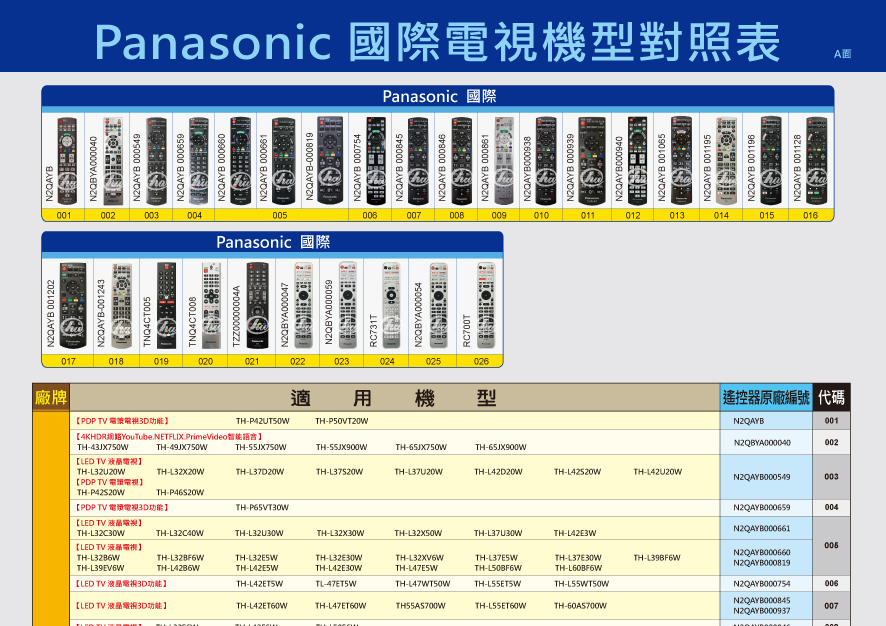Click model "TH-L60BF6W" in the table
Viewport: 886px width, 626px height.
(579, 568)
